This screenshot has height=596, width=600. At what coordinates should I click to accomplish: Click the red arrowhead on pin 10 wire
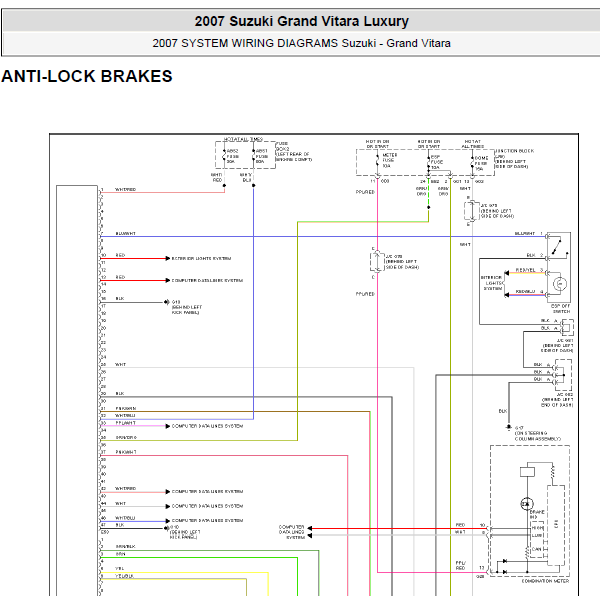click(x=168, y=259)
